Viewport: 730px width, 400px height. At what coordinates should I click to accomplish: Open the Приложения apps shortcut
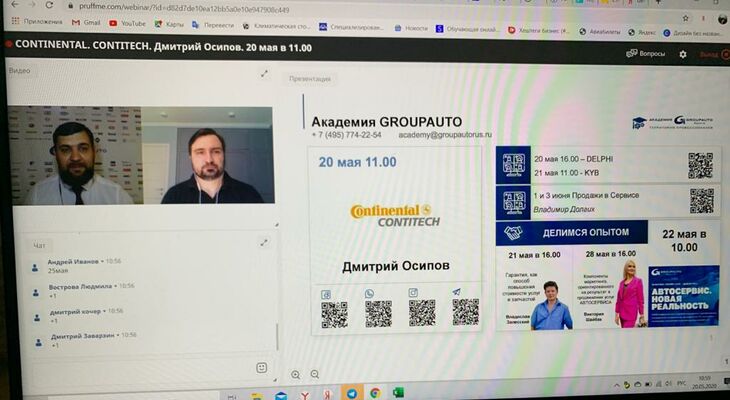(37, 21)
